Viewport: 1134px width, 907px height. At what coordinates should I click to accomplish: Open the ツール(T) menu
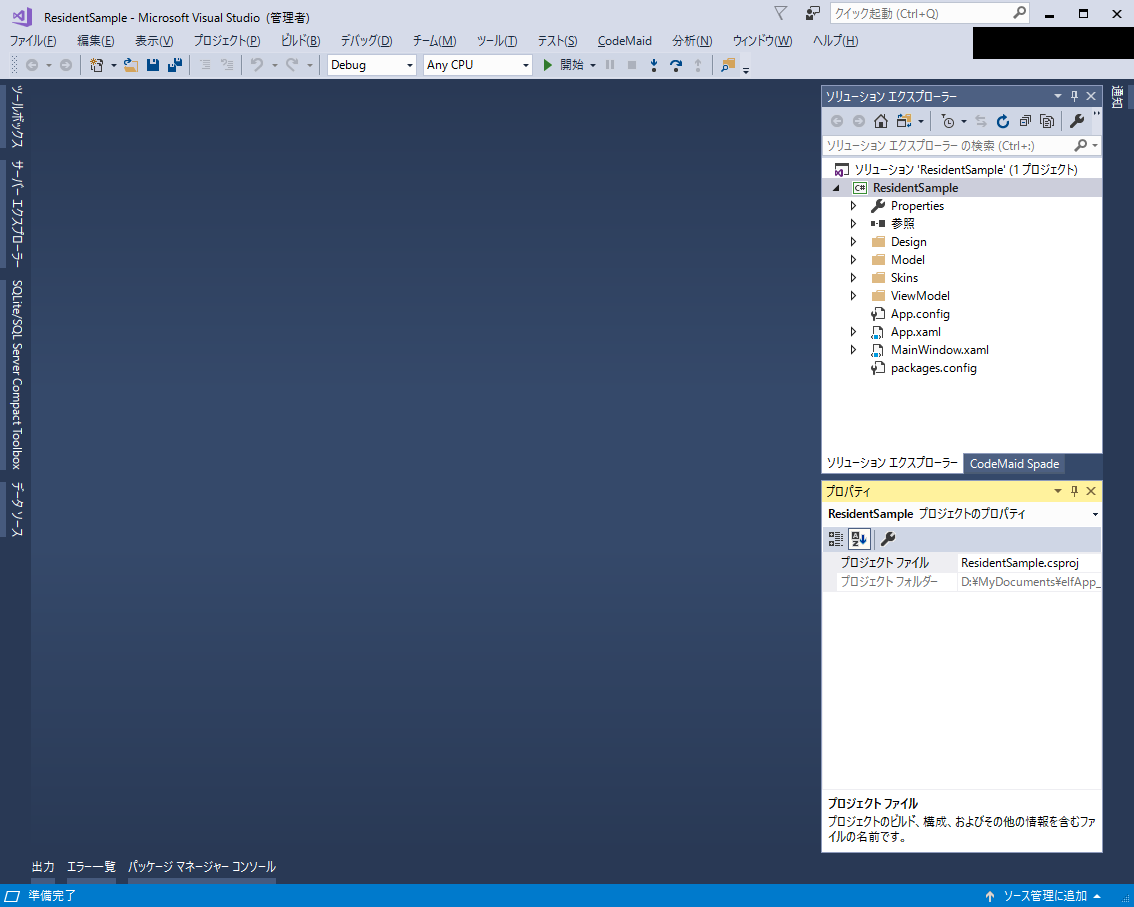[x=497, y=41]
